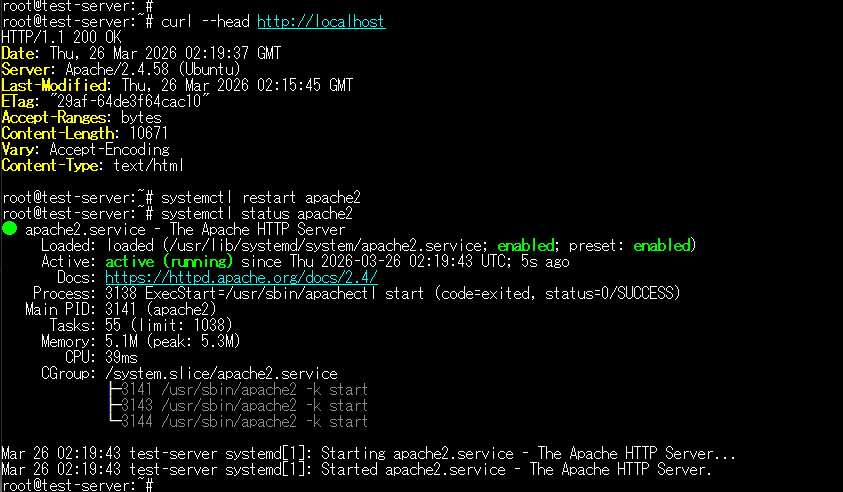Click the "Content-Length" header label

[x=58, y=133]
